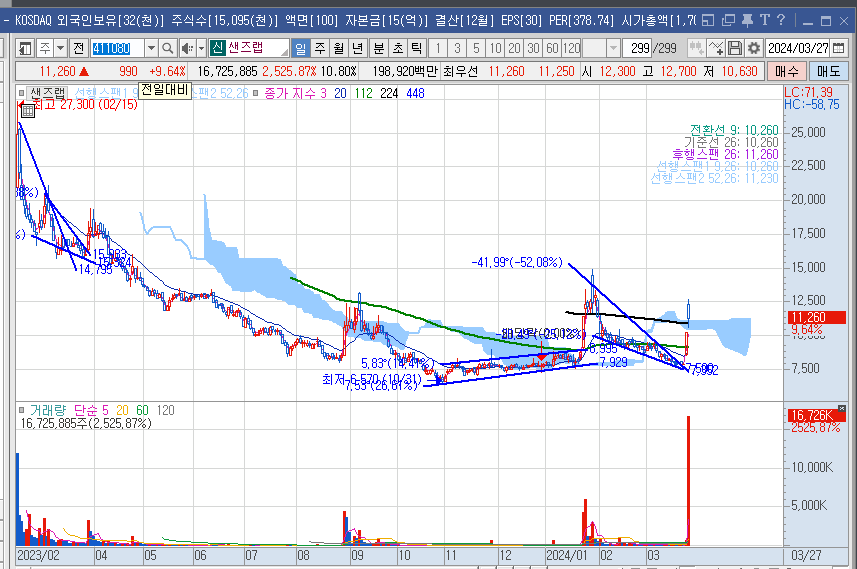Switch to the yearly (년) chart period

pos(357,49)
